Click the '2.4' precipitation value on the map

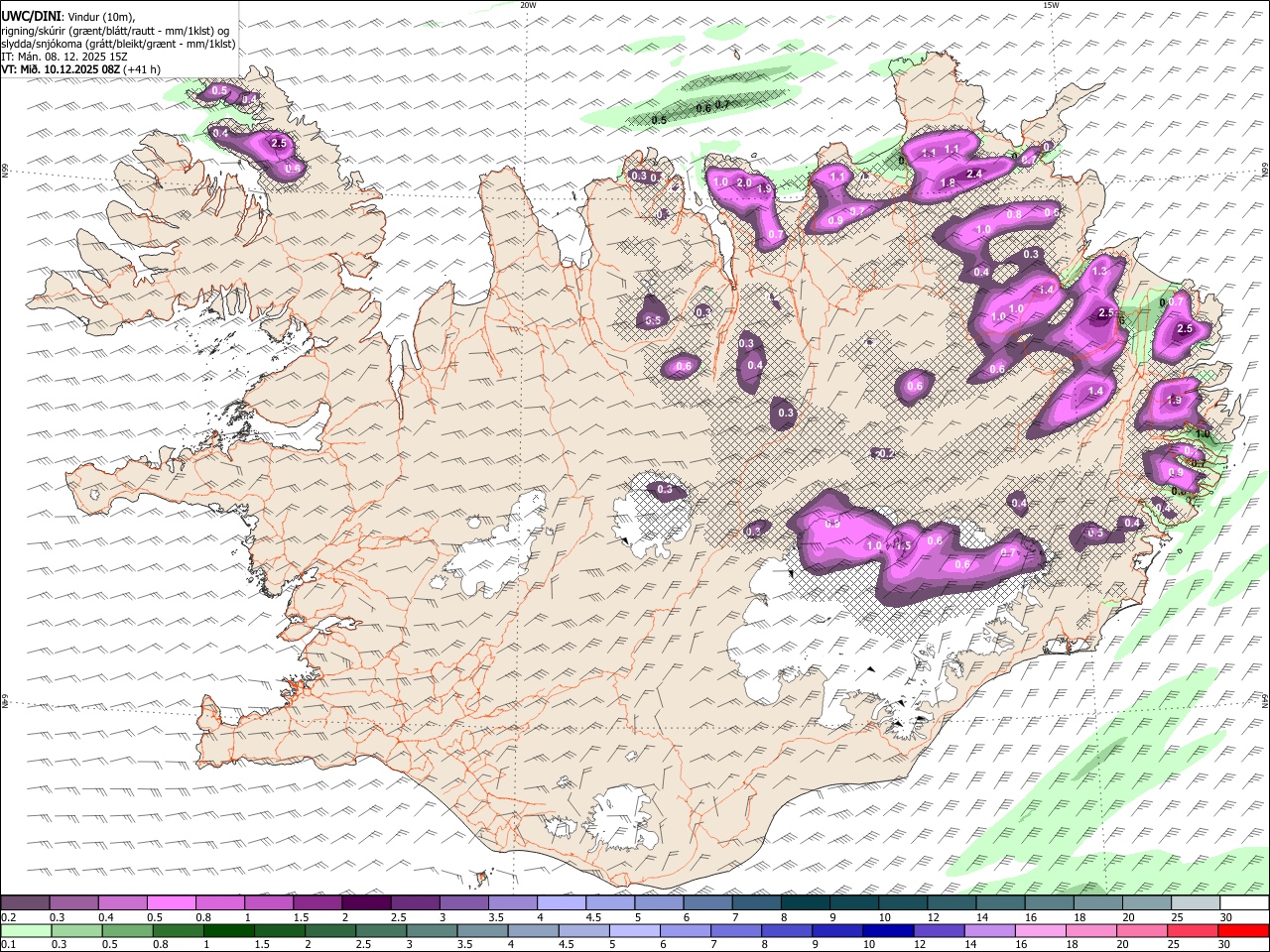[974, 175]
